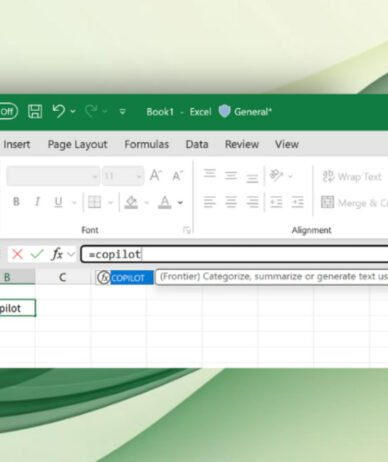
Task: Click Increase Indent icon
Action: coord(297,202)
